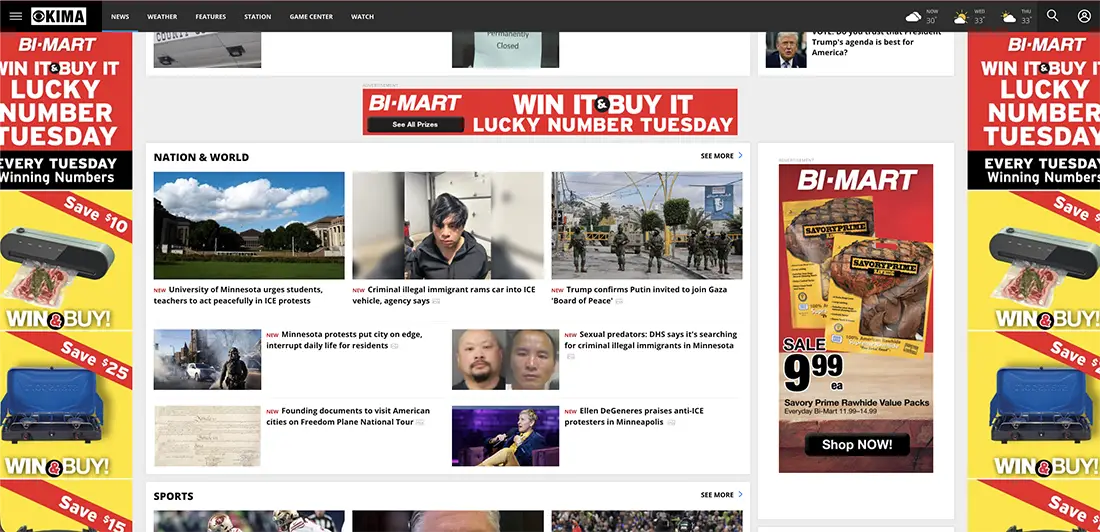Click the founding documents parchment thumbnail

(207, 436)
